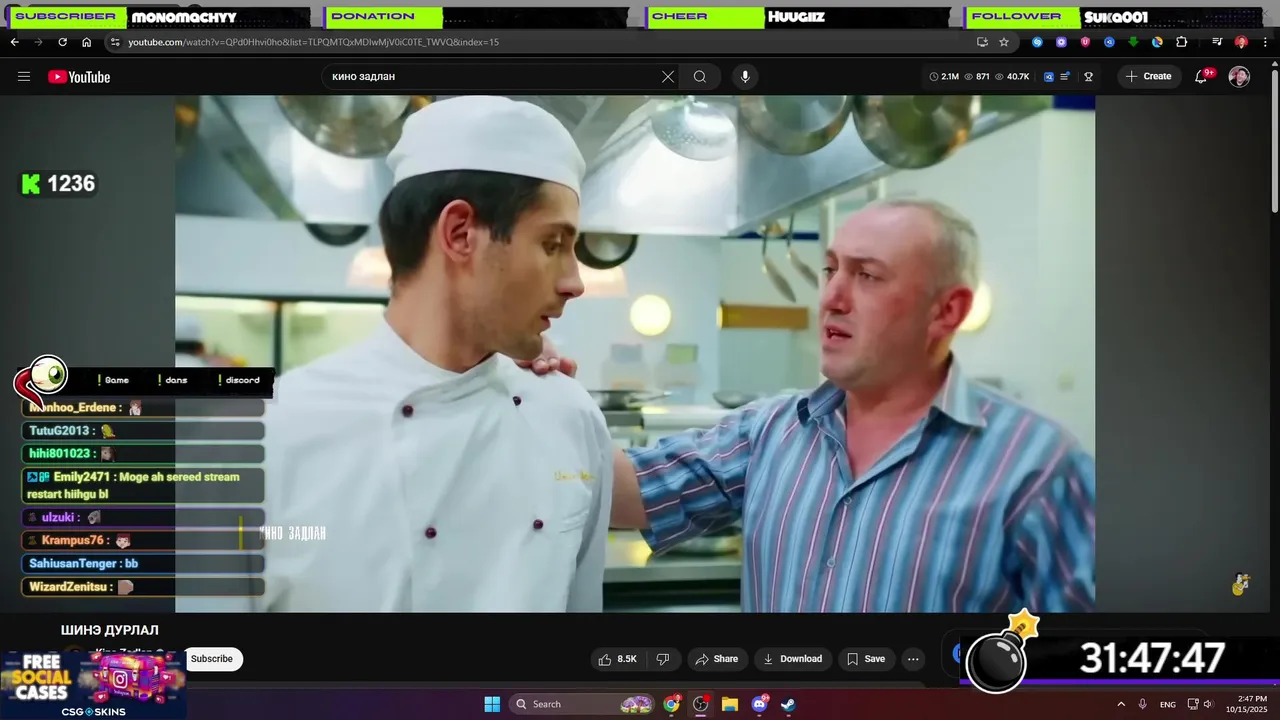The image size is (1280, 720).
Task: Open the YouTube account avatar menu
Action: 1239,77
